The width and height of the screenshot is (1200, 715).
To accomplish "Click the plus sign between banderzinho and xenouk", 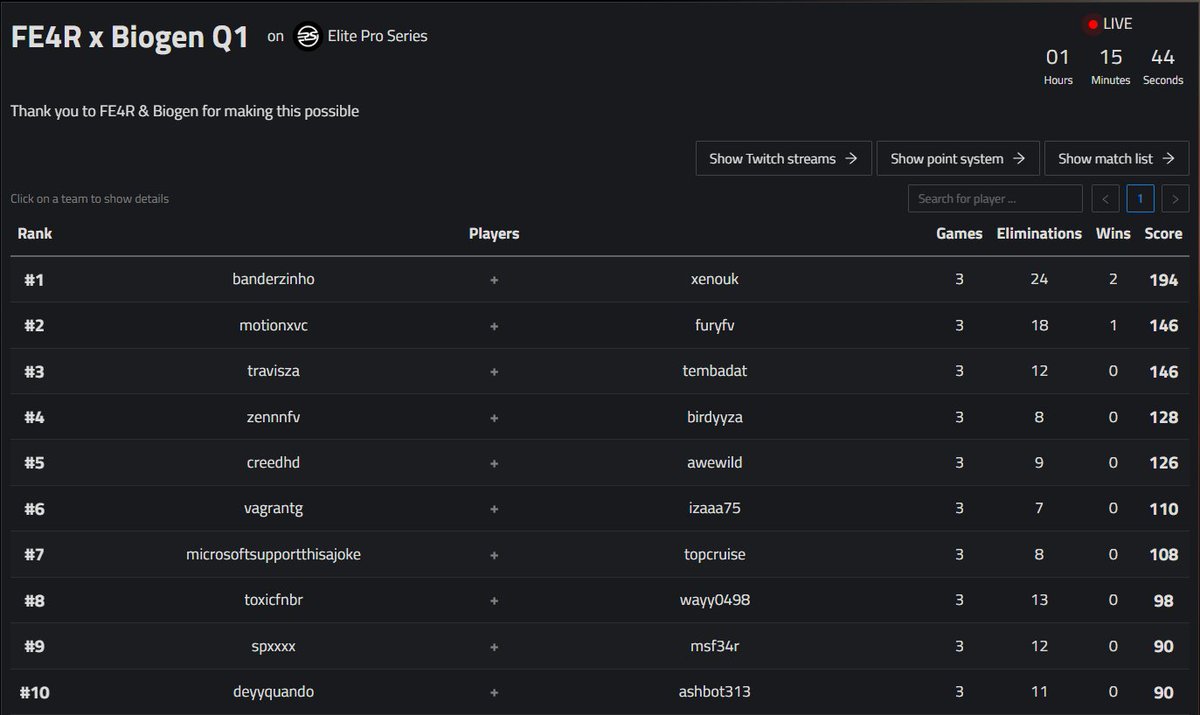I will click(494, 280).
